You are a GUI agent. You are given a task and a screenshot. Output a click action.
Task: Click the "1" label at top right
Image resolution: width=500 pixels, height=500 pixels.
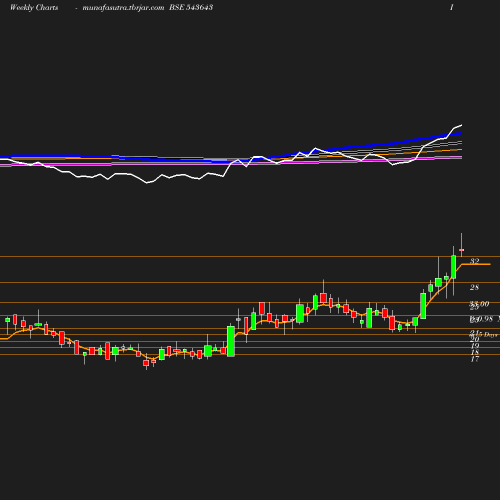point(452,7)
